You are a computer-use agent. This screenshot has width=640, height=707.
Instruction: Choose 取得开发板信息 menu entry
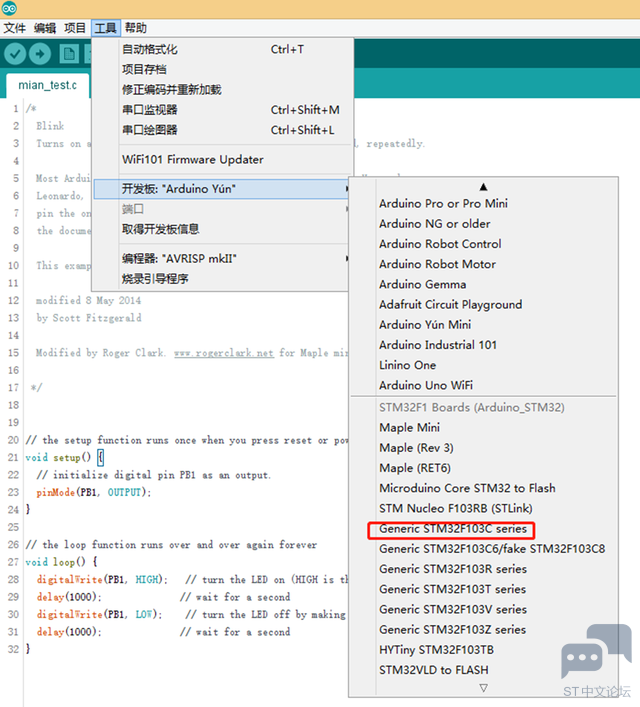(x=222, y=229)
